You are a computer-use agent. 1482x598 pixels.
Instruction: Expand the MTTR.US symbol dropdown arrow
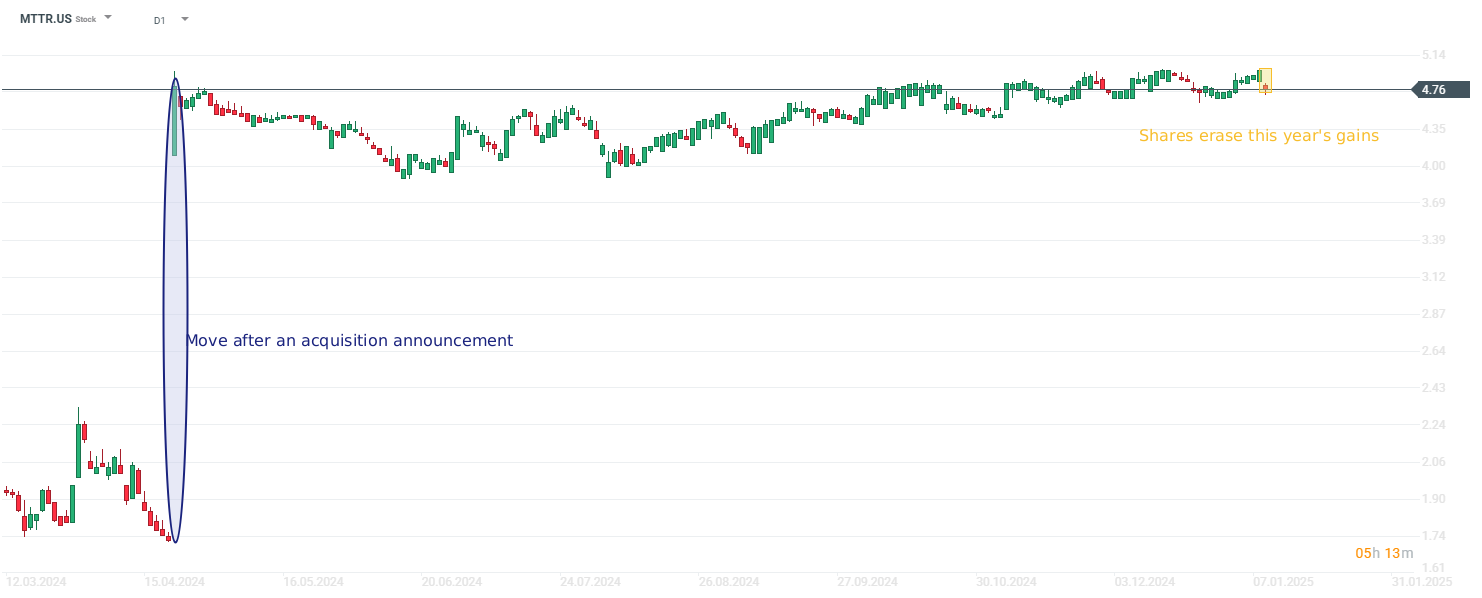(x=108, y=18)
